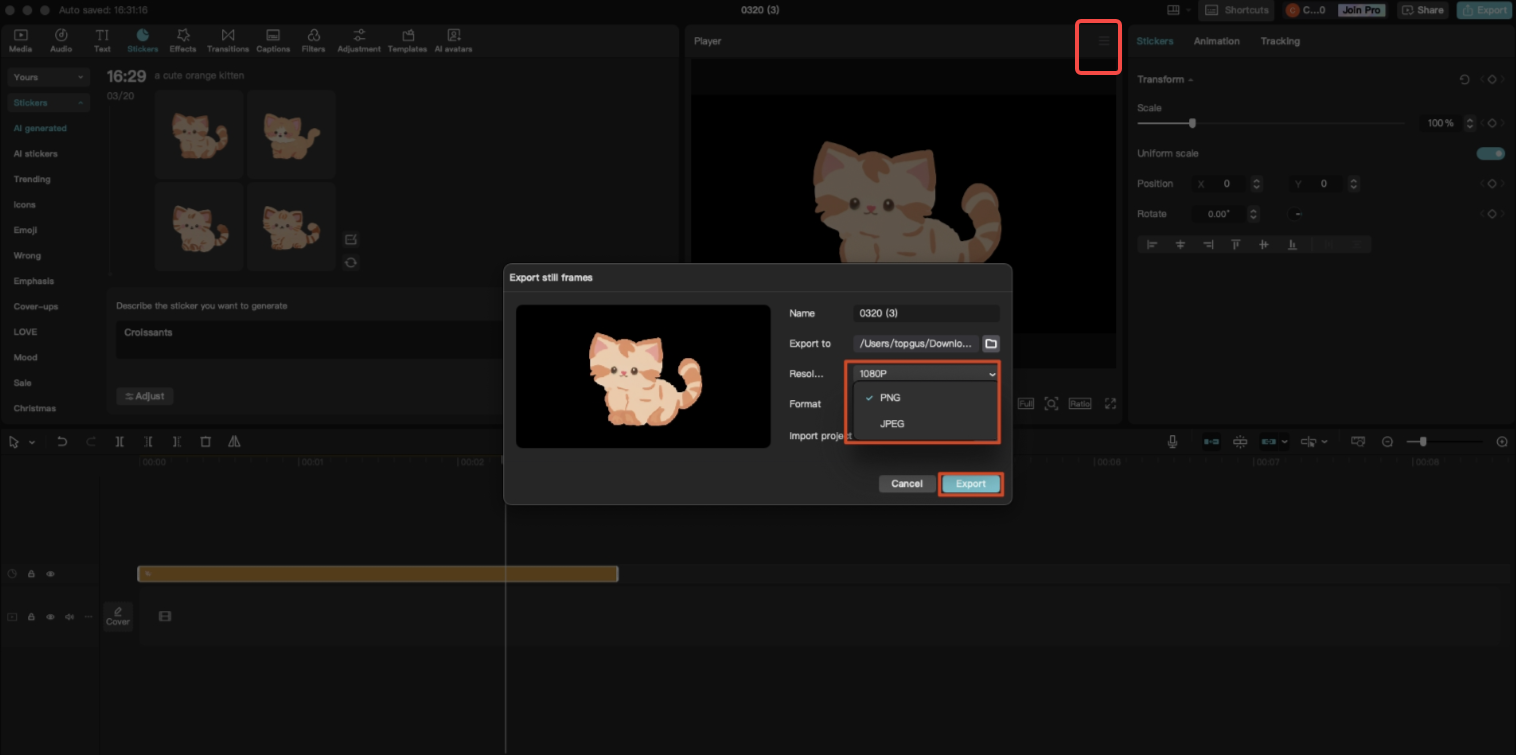The image size is (1516, 755).
Task: Choose JPEG from the format list
Action: point(926,424)
